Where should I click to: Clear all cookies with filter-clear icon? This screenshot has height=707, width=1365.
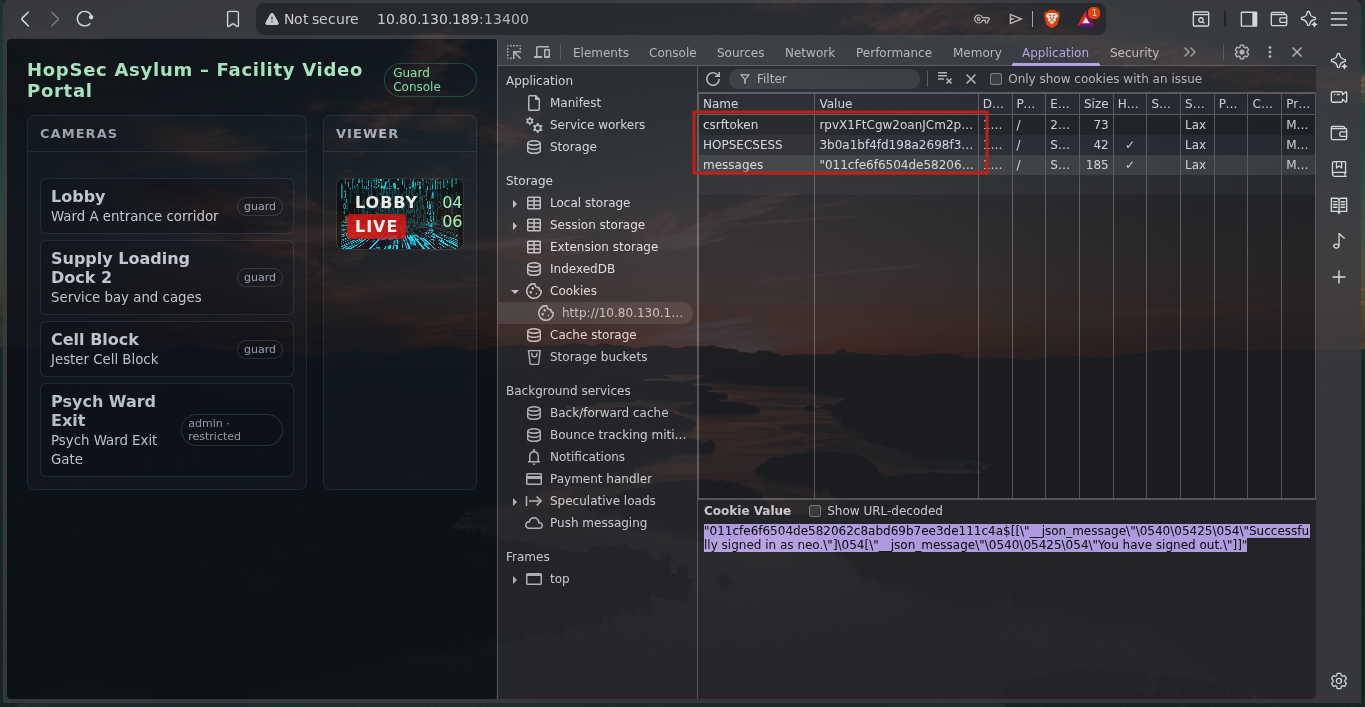[x=944, y=79]
